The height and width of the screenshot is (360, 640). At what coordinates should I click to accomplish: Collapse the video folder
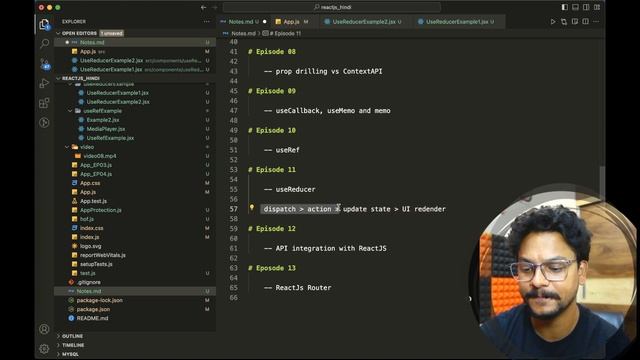tap(87, 147)
